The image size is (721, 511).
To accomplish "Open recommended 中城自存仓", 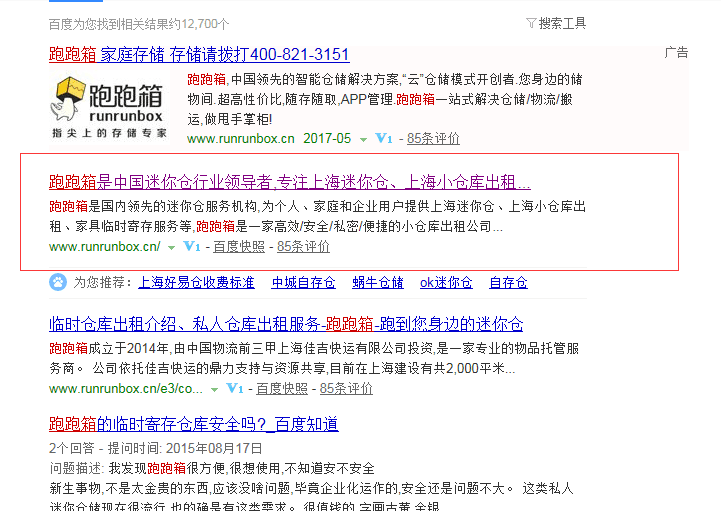I will pos(303,282).
